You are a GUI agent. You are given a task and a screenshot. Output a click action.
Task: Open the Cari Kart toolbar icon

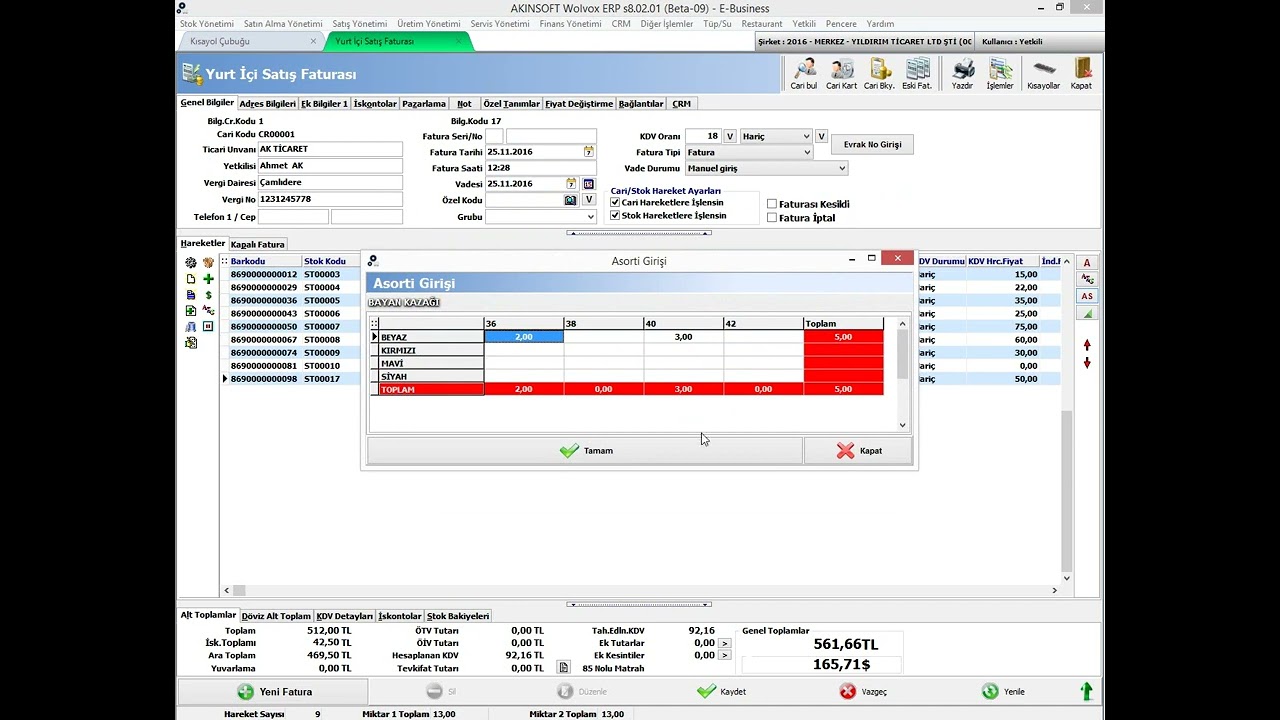[842, 74]
